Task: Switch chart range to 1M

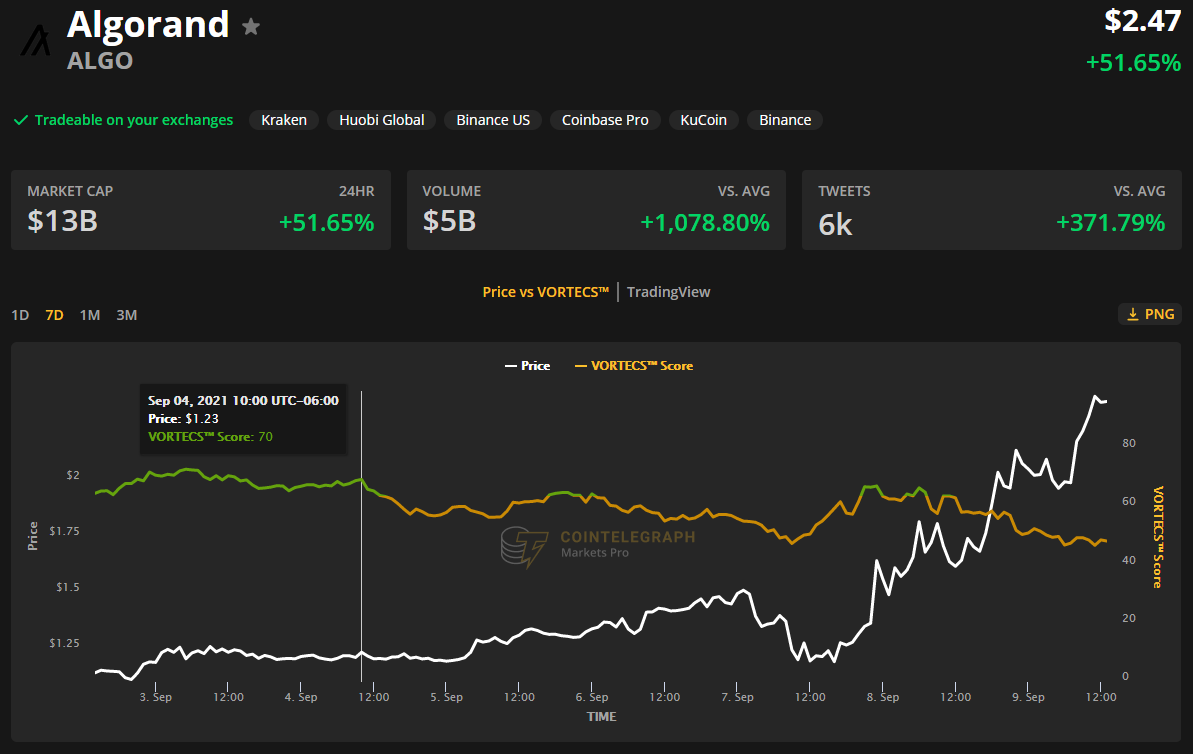Action: [90, 315]
